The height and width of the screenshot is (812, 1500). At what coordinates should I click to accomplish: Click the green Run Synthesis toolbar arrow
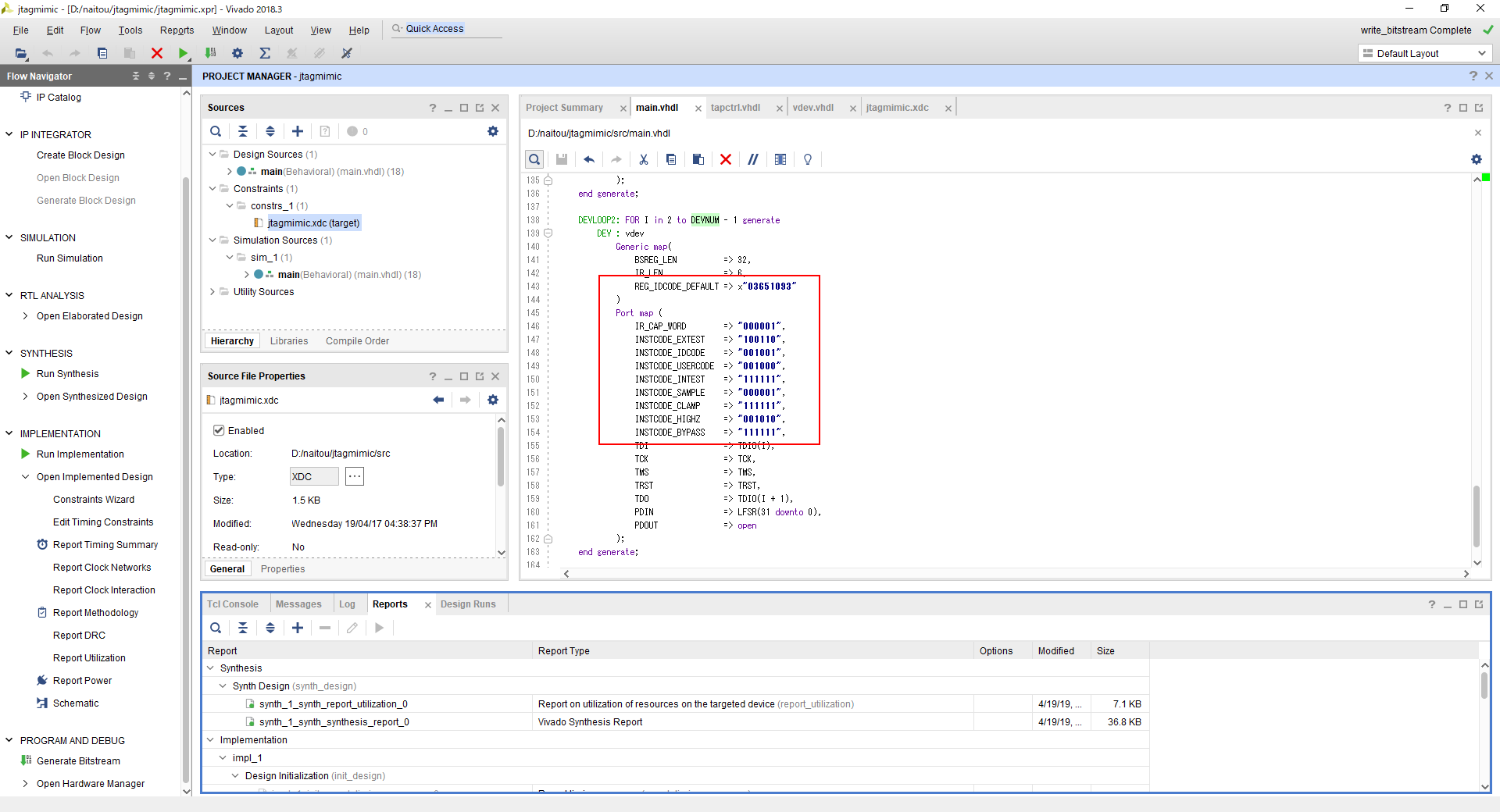(183, 53)
